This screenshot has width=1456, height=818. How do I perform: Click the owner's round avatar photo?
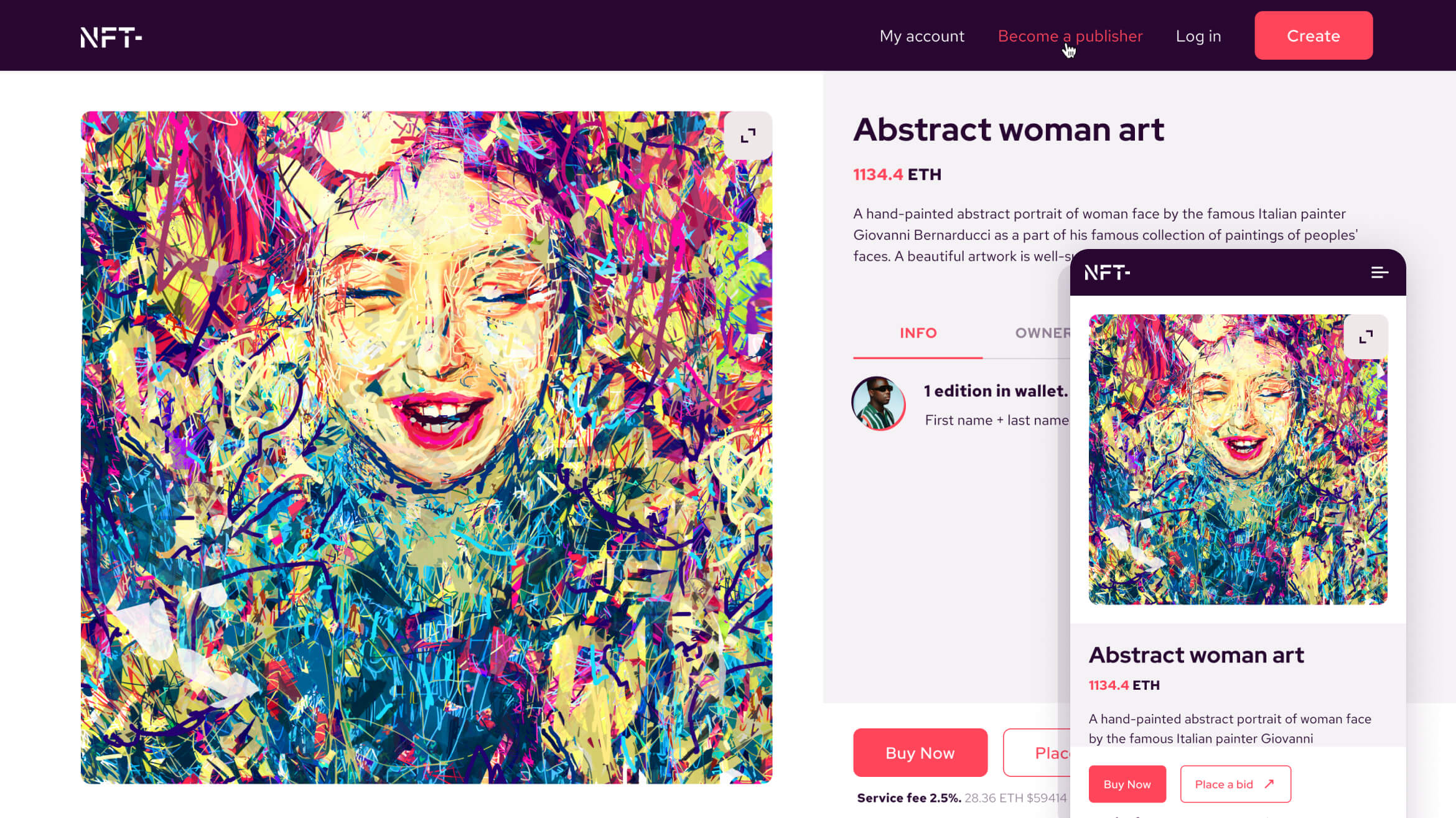pyautogui.click(x=878, y=403)
